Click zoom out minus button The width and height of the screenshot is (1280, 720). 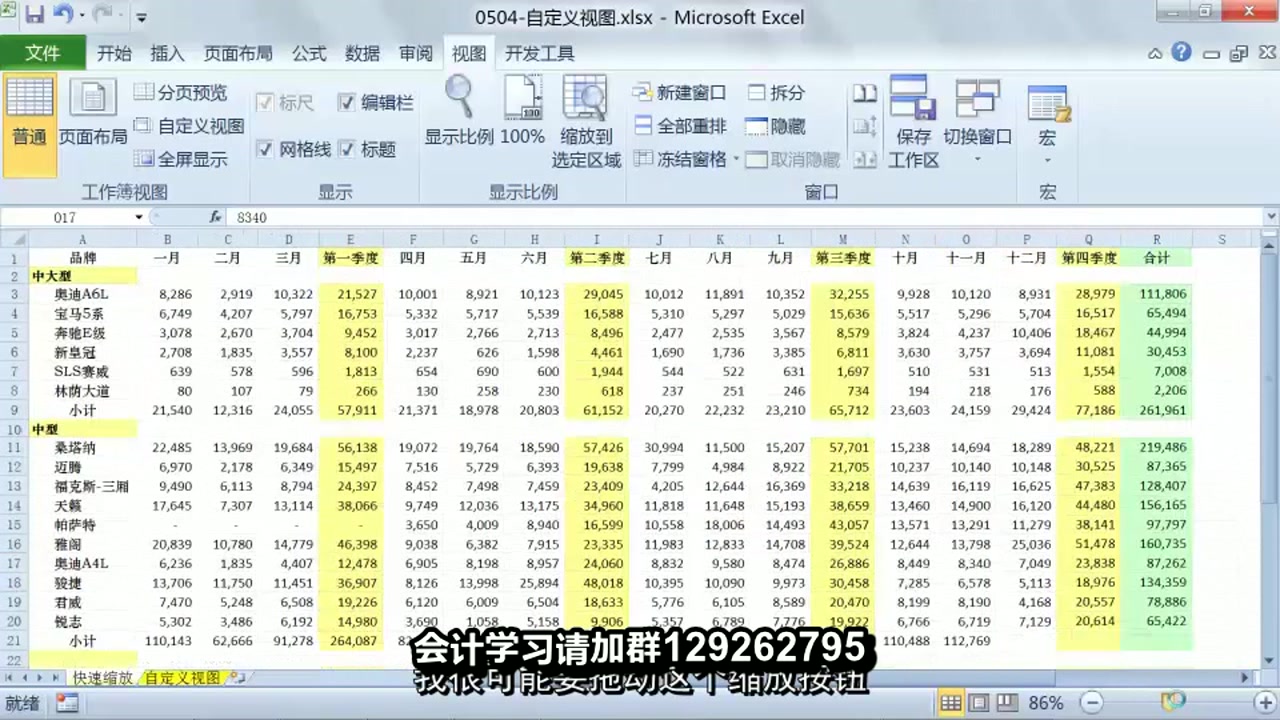click(1092, 703)
